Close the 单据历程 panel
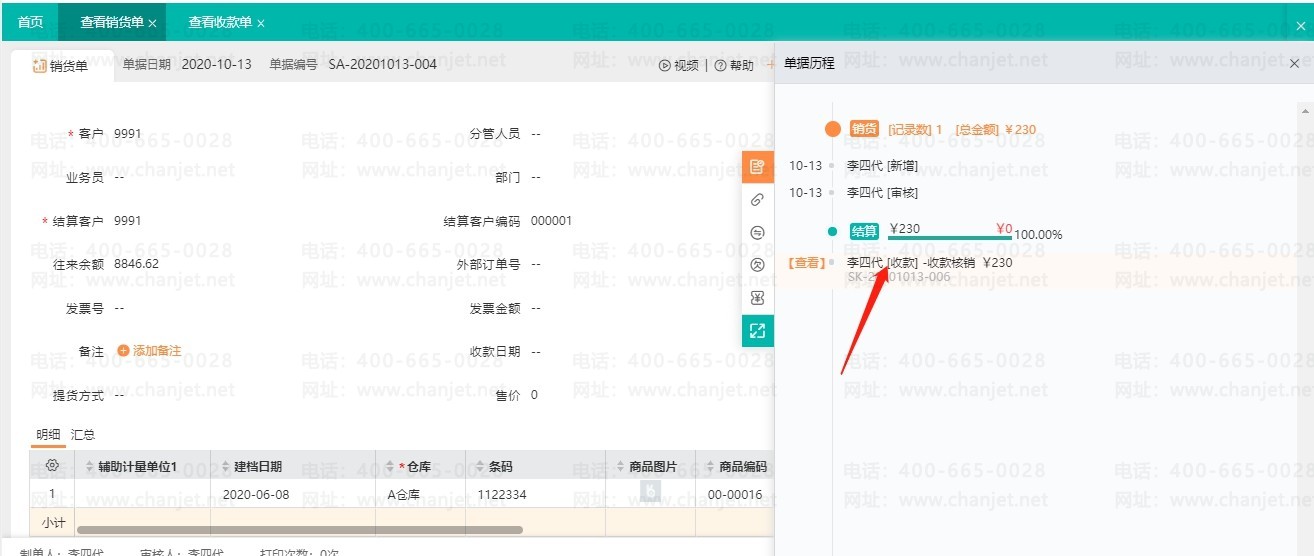The image size is (1314, 556). pos(1294,63)
